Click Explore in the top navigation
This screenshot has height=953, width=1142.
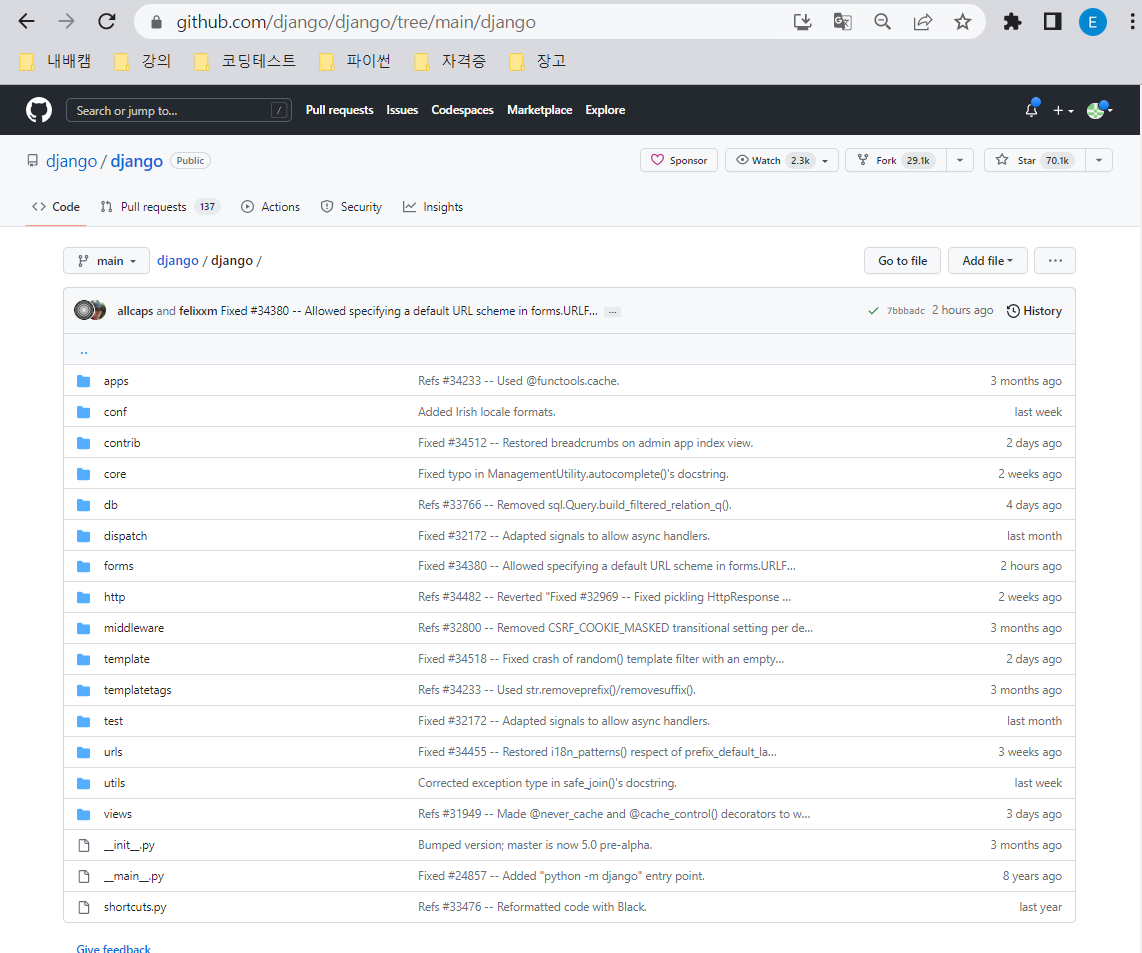[x=605, y=110]
